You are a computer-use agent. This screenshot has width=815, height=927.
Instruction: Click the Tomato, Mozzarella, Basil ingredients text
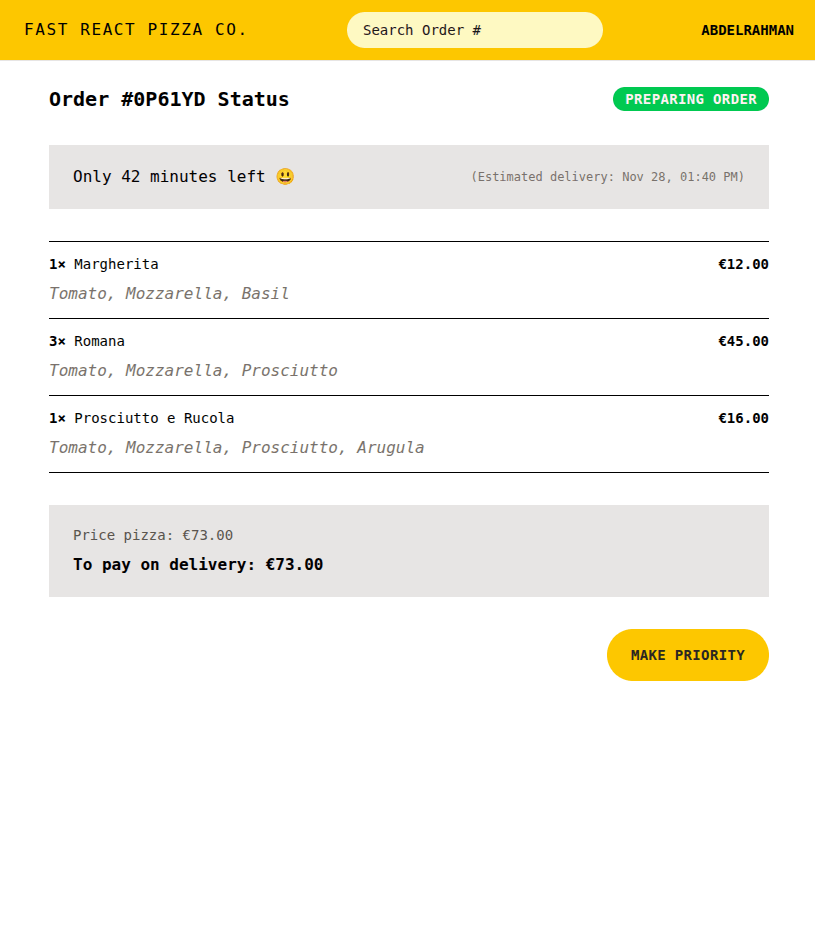pyautogui.click(x=169, y=294)
